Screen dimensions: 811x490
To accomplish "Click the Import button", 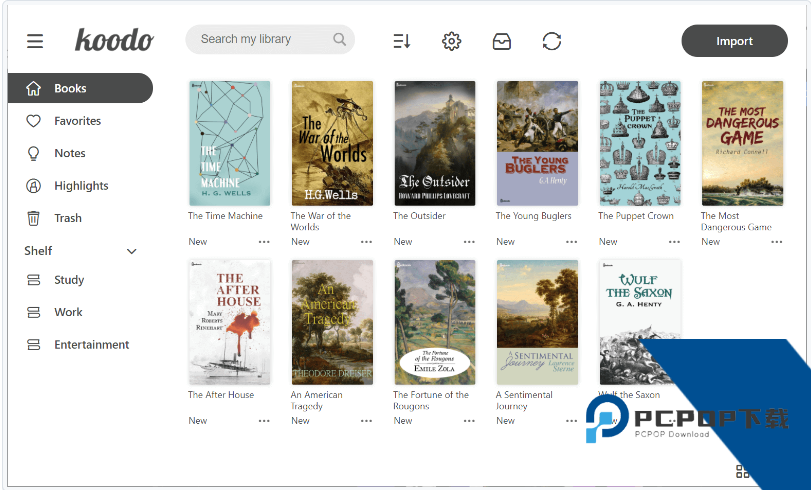I will (x=734, y=41).
